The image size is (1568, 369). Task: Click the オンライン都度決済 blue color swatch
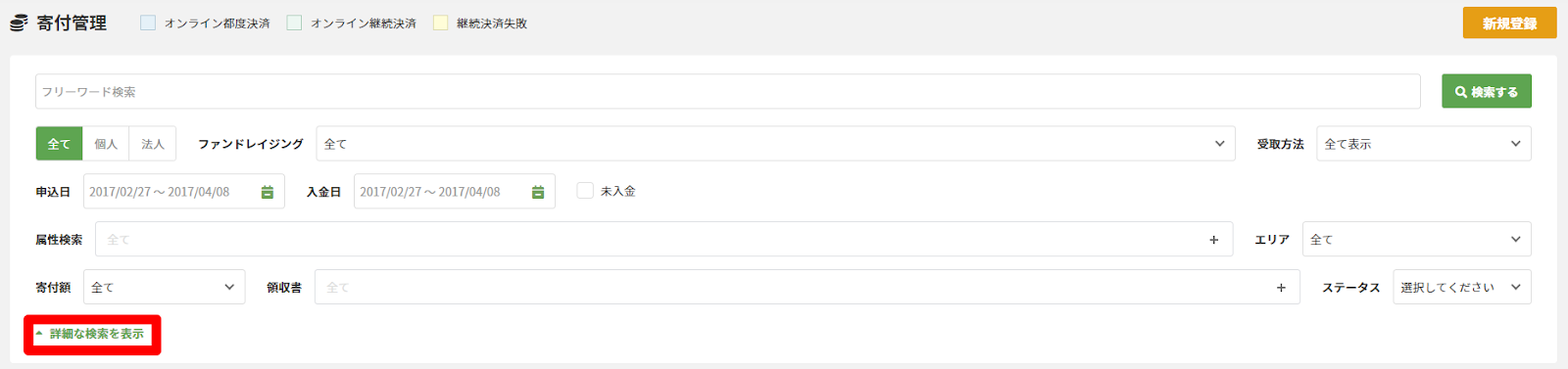tap(148, 23)
